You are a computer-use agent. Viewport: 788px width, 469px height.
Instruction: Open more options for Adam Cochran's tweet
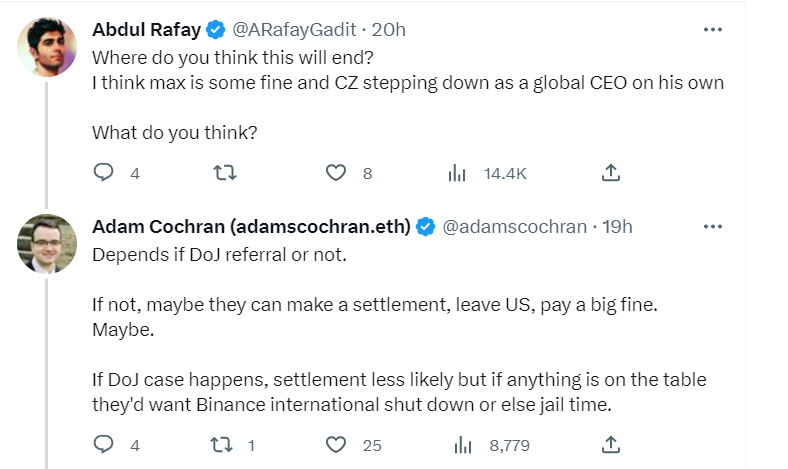(x=713, y=226)
